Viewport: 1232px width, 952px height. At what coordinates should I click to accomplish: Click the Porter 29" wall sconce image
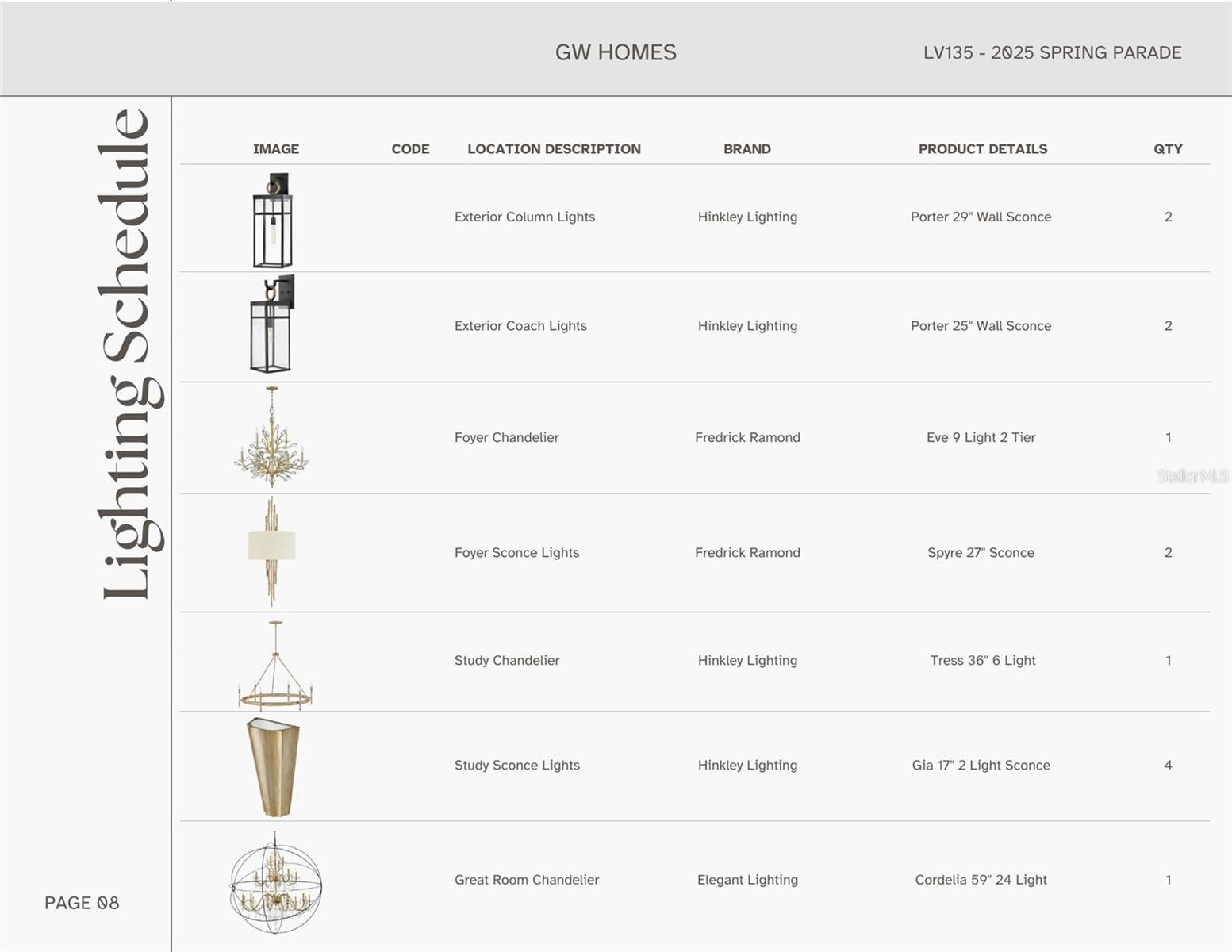[x=273, y=221]
